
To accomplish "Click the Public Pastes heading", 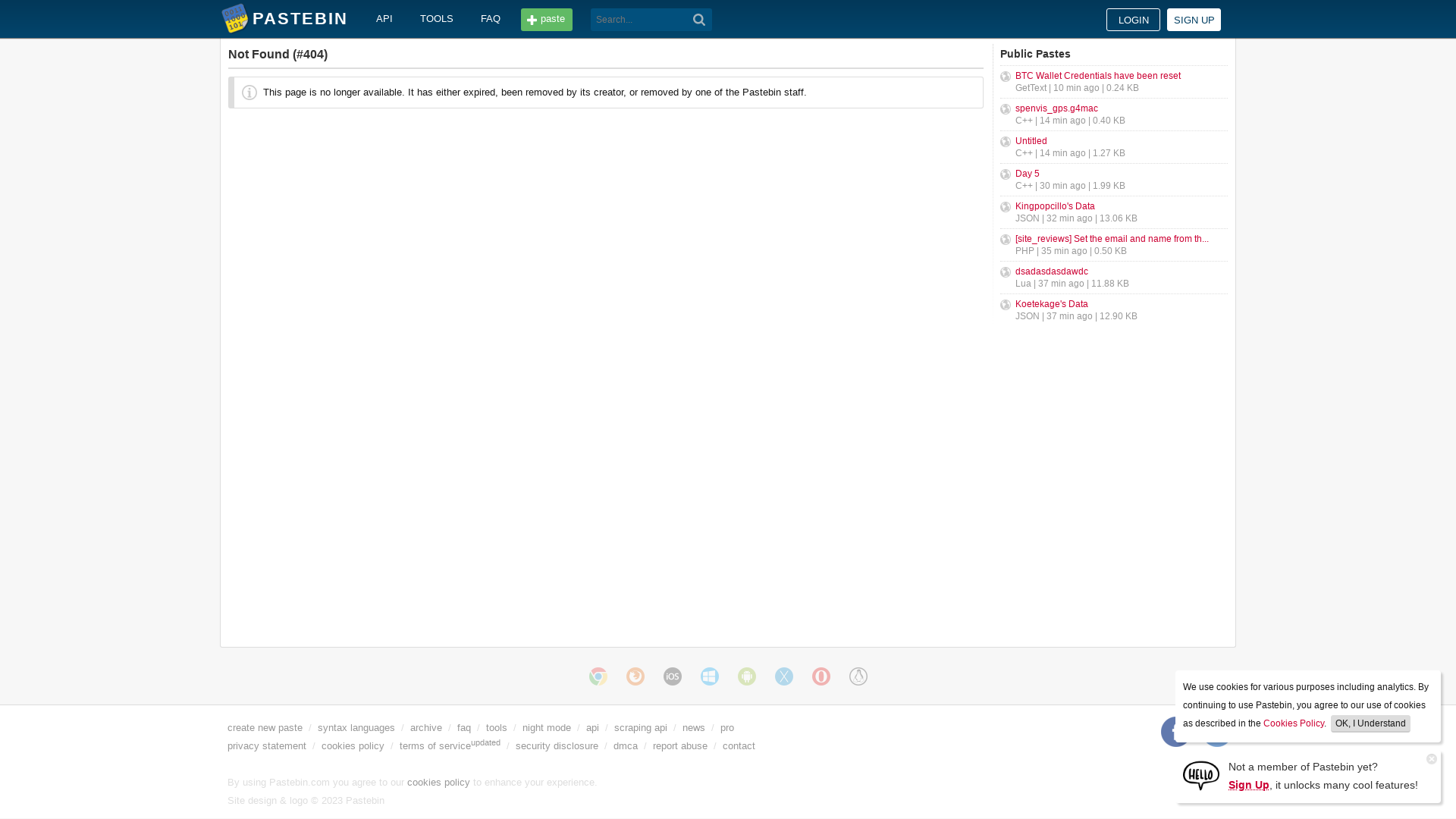I will click(x=1035, y=54).
